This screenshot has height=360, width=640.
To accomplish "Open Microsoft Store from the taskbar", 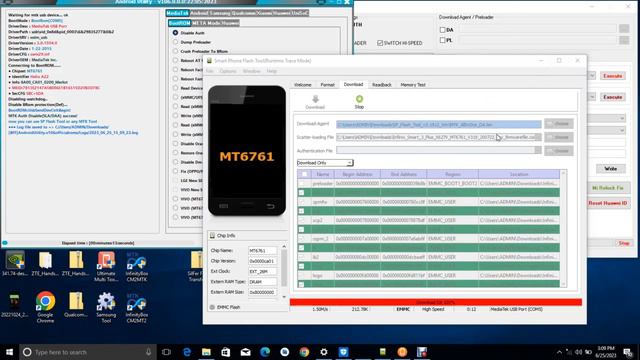I will tap(226, 352).
